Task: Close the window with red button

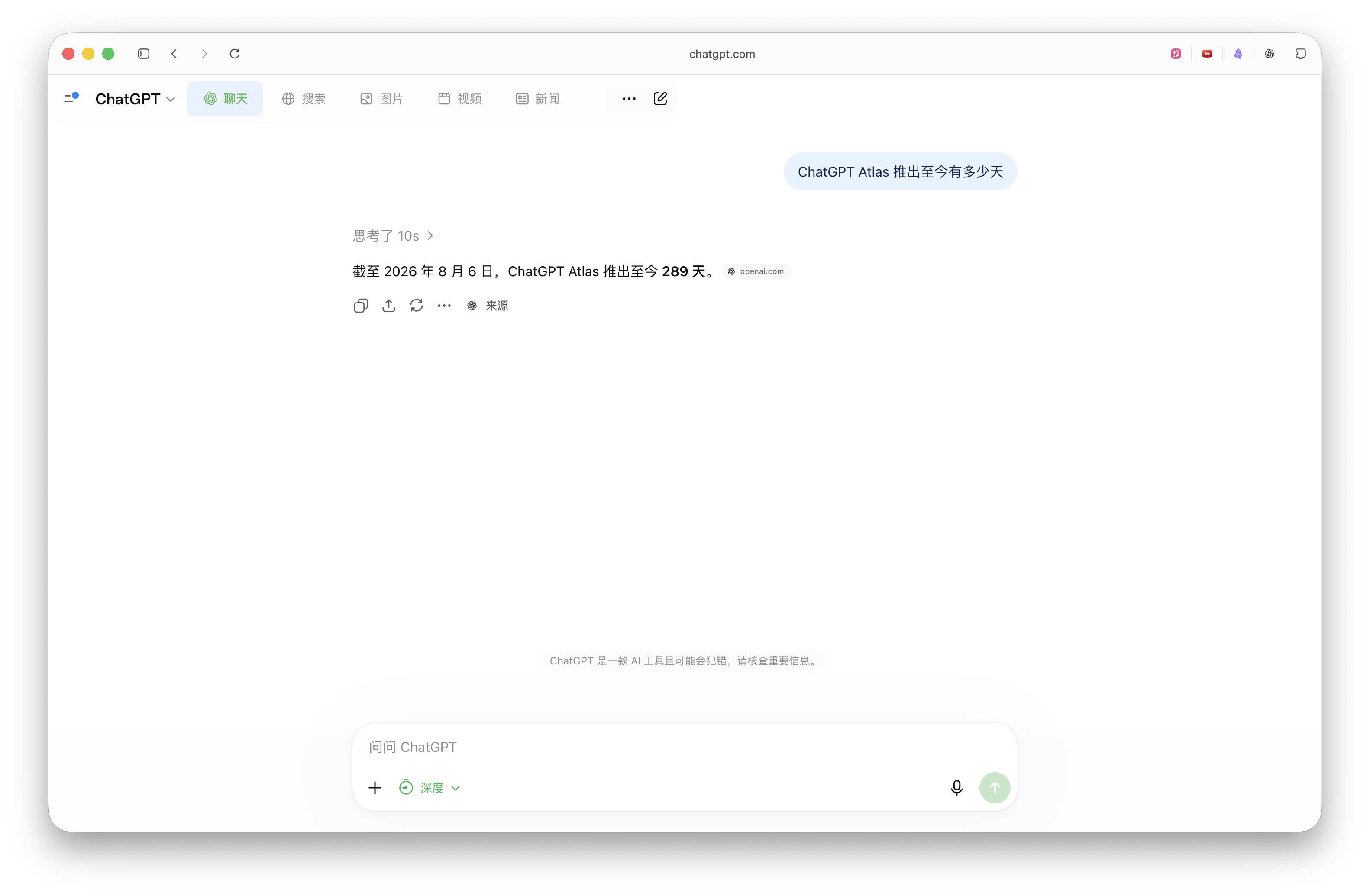Action: click(x=68, y=54)
